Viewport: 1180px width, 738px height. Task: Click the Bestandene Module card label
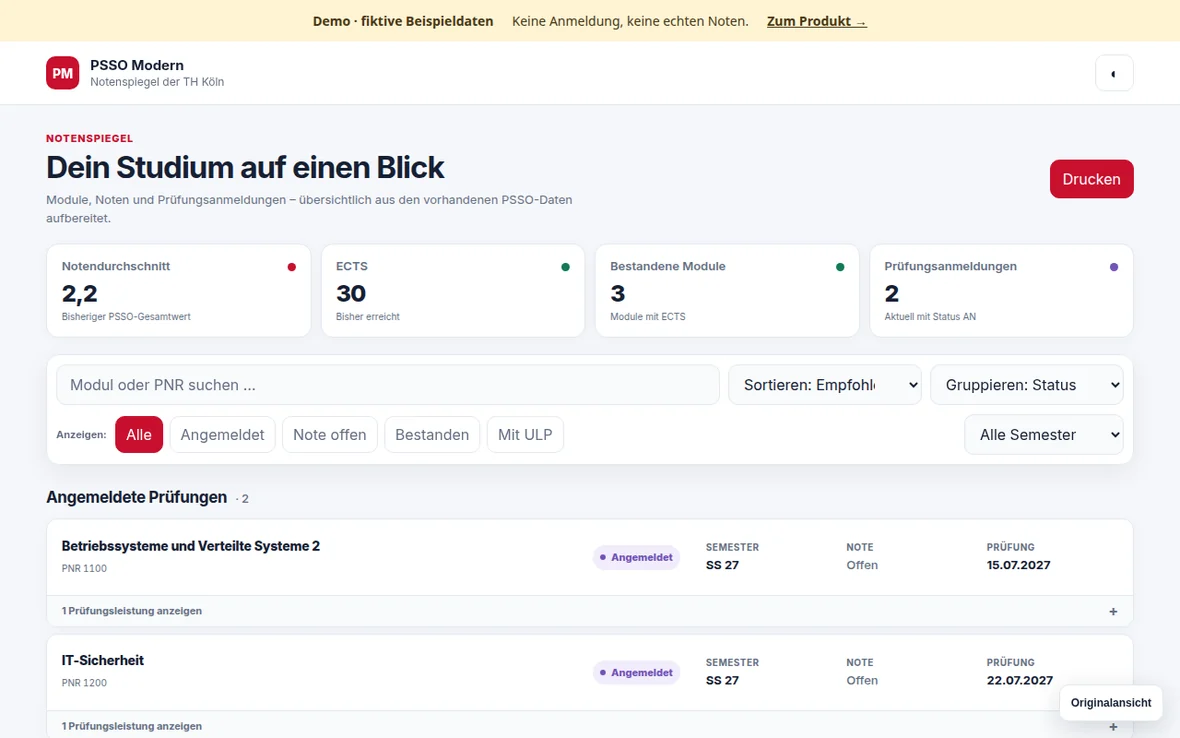click(x=668, y=266)
